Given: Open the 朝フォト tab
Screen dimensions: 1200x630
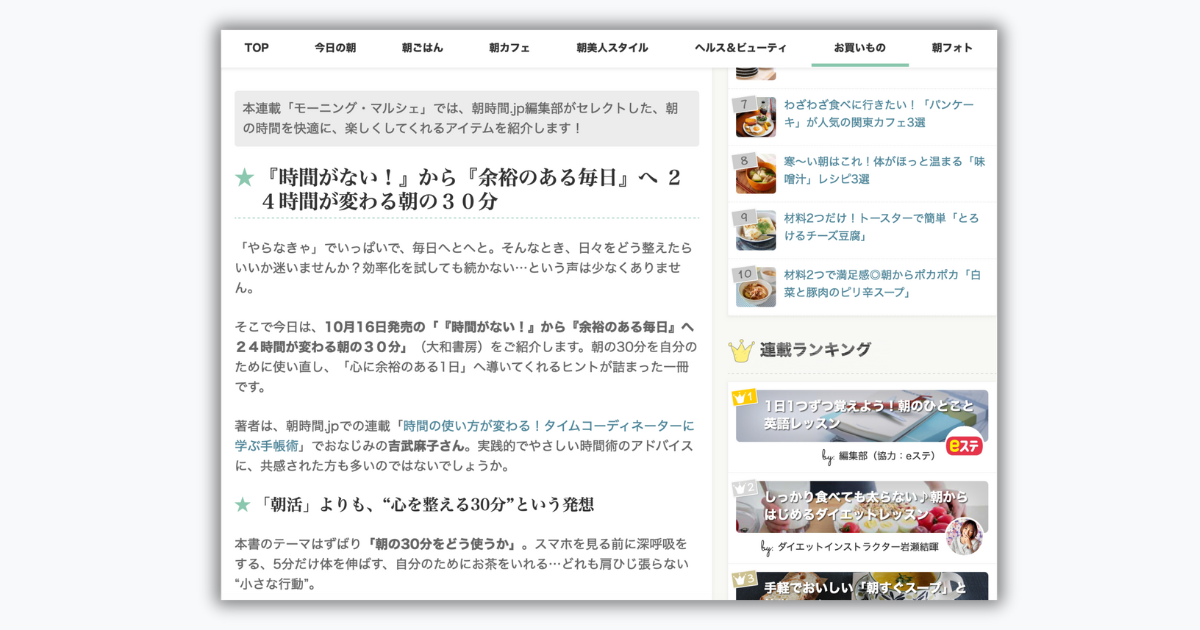Looking at the screenshot, I should coord(952,48).
